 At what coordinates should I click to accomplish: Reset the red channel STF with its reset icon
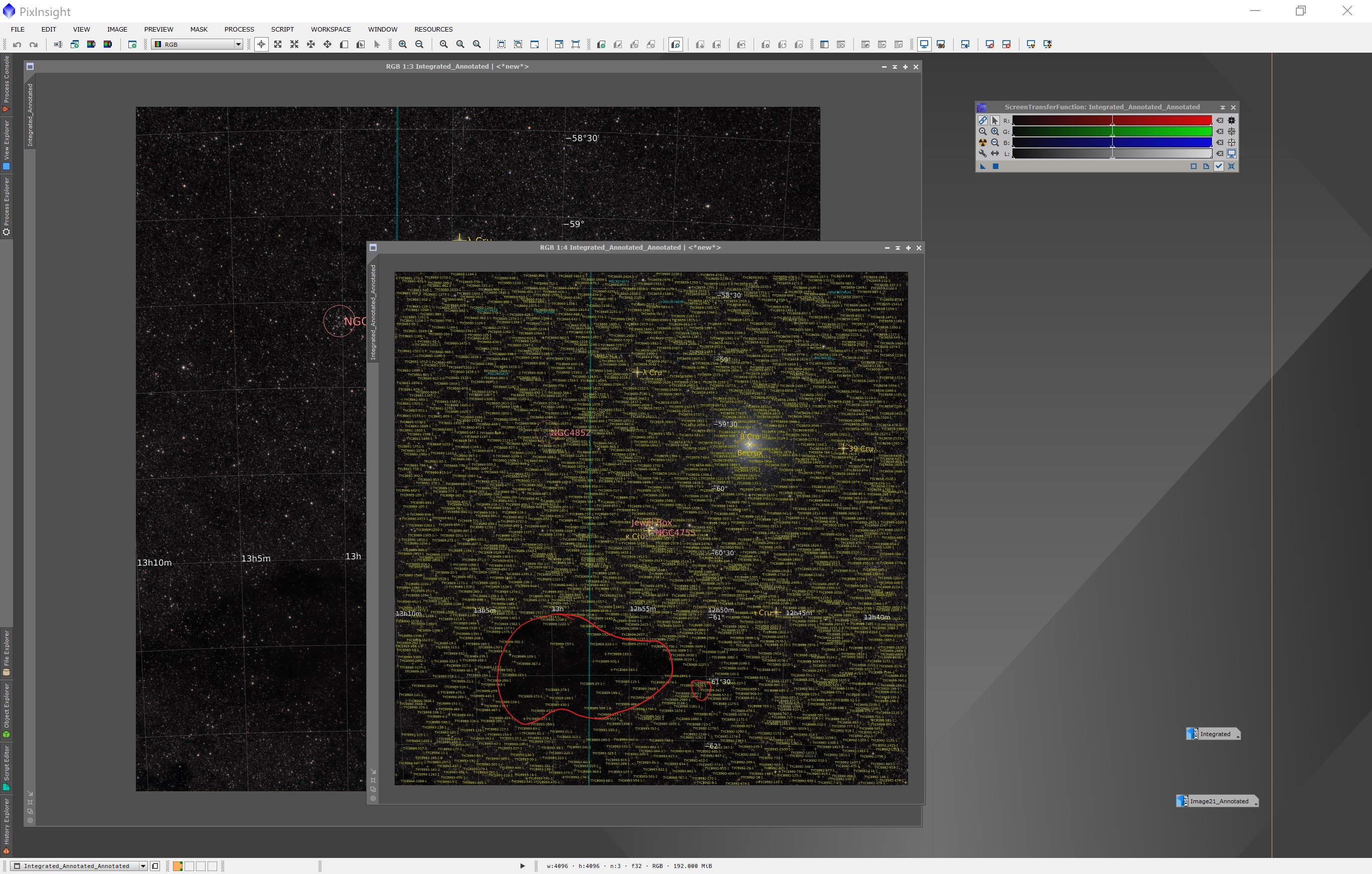(1220, 120)
